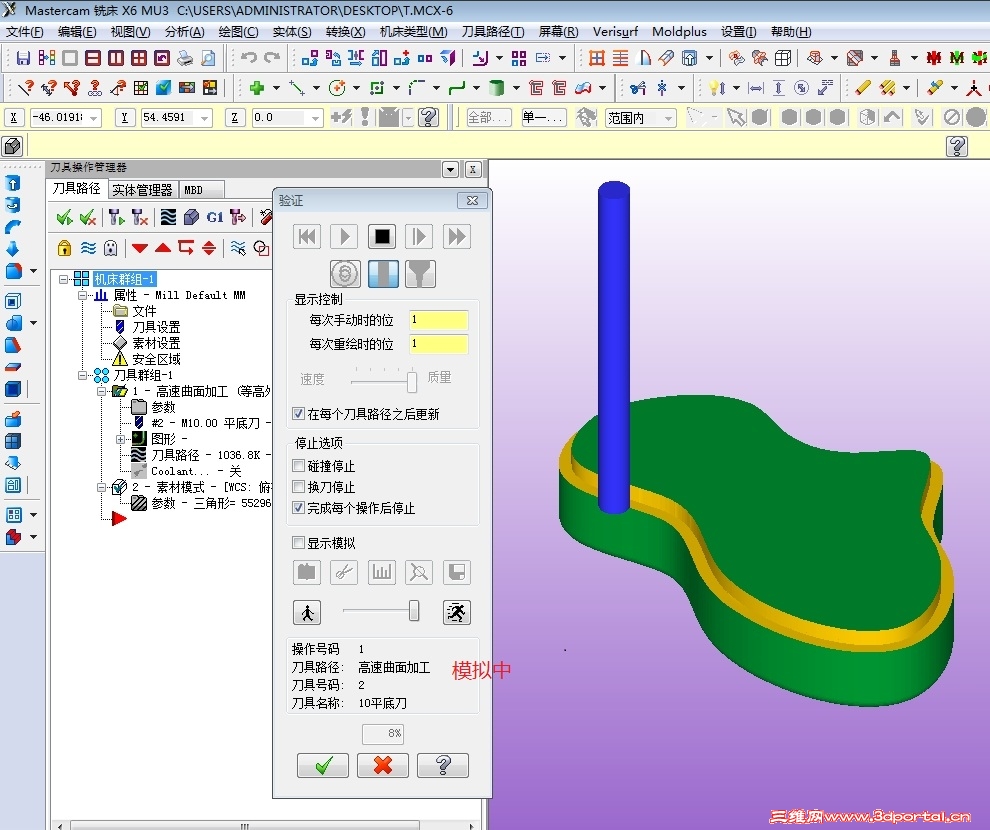Click the Print icon in the toolbar

(x=185, y=58)
